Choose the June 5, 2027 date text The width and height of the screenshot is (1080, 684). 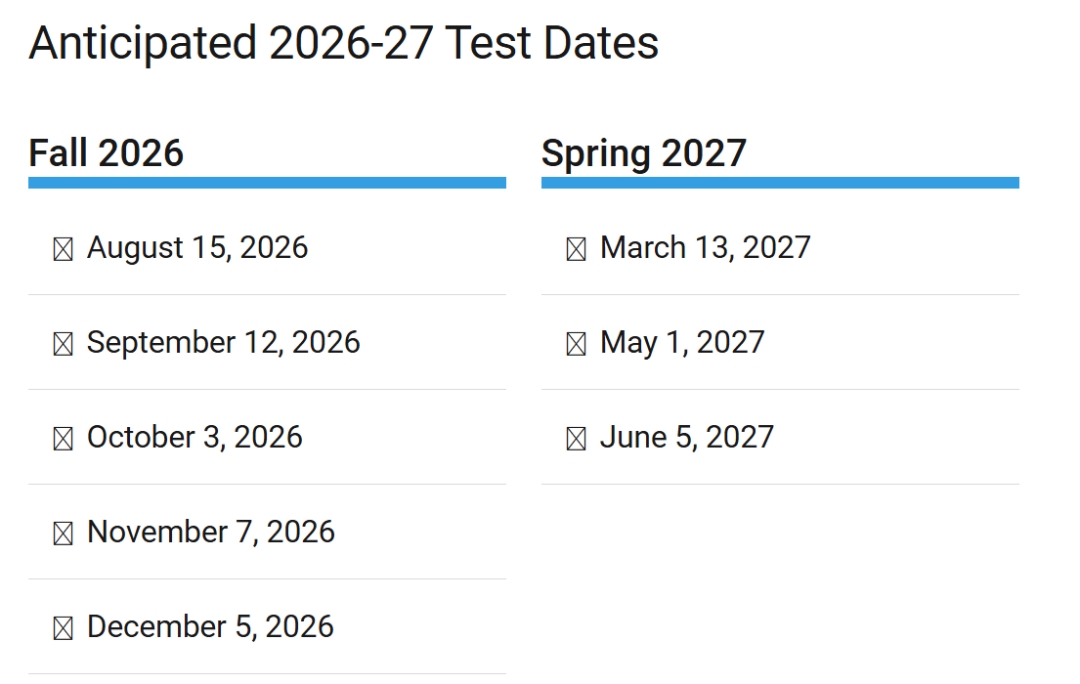686,438
